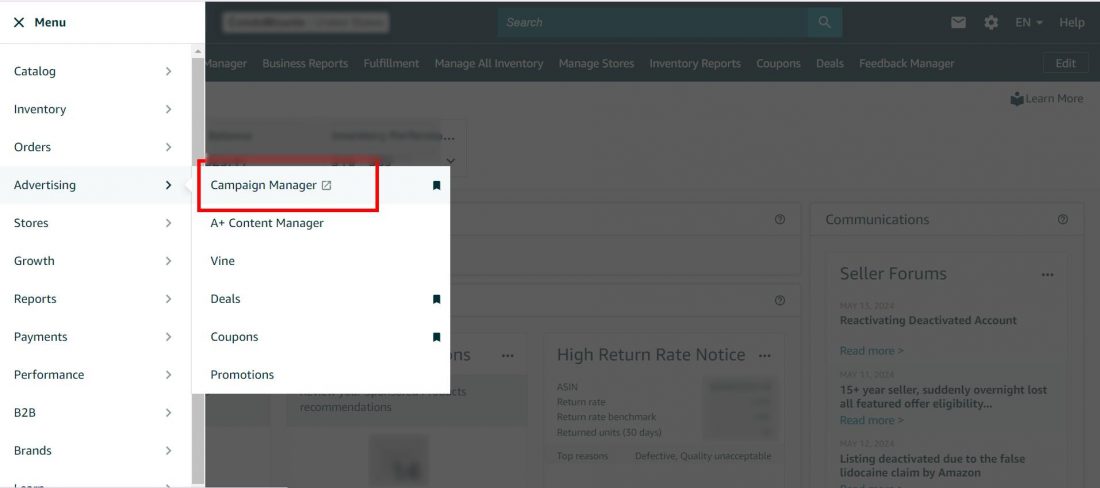
Task: Expand the Brands chevron arrow
Action: tap(168, 450)
